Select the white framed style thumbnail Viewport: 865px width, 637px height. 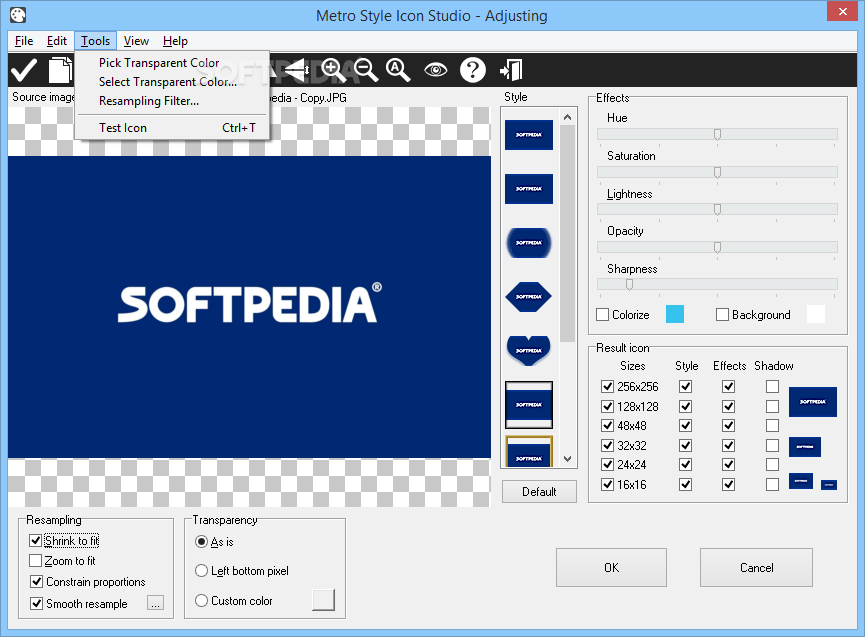[528, 405]
